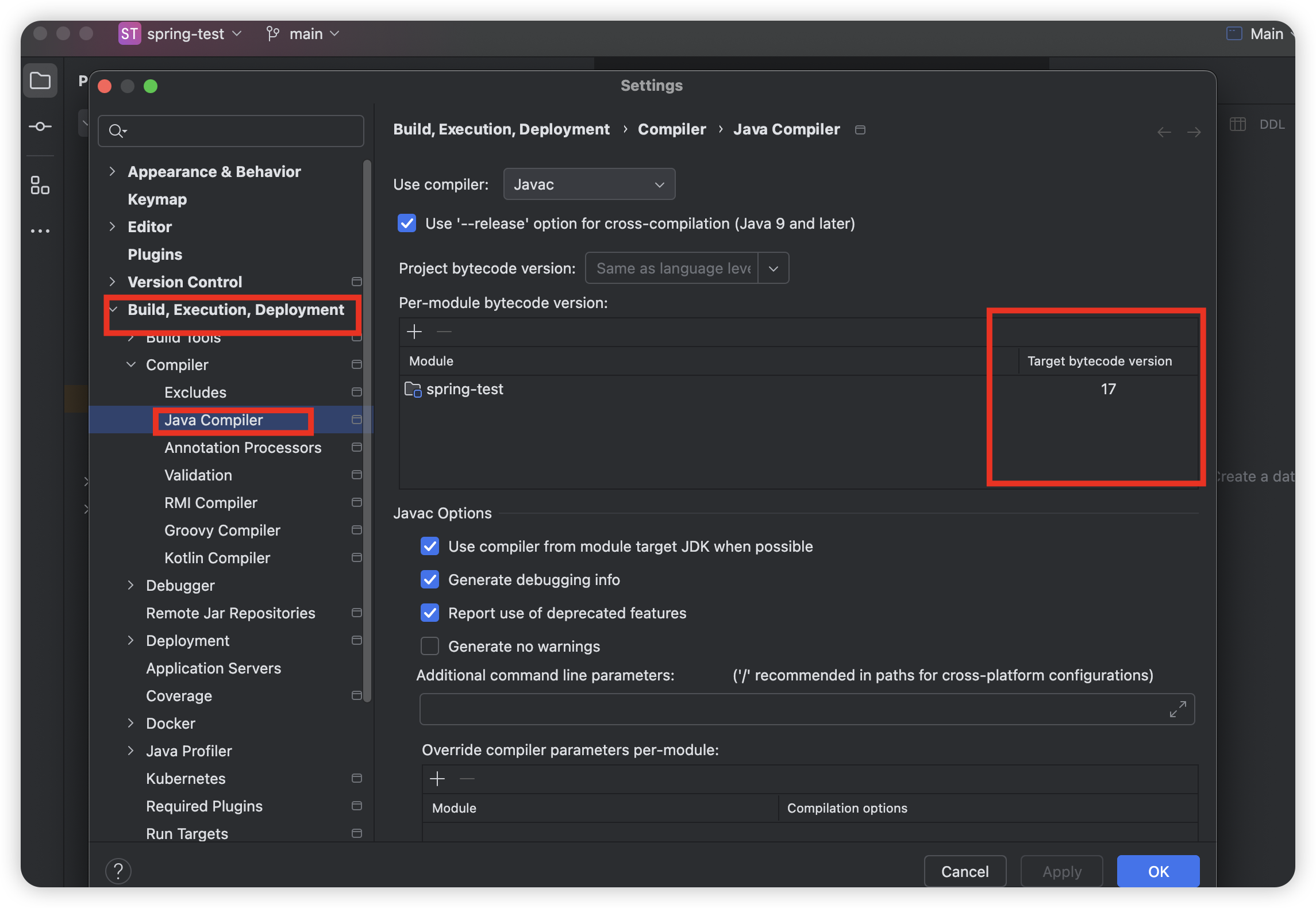The height and width of the screenshot is (908, 1316).
Task: Click the expand icon in additional parameters field
Action: 1178,709
